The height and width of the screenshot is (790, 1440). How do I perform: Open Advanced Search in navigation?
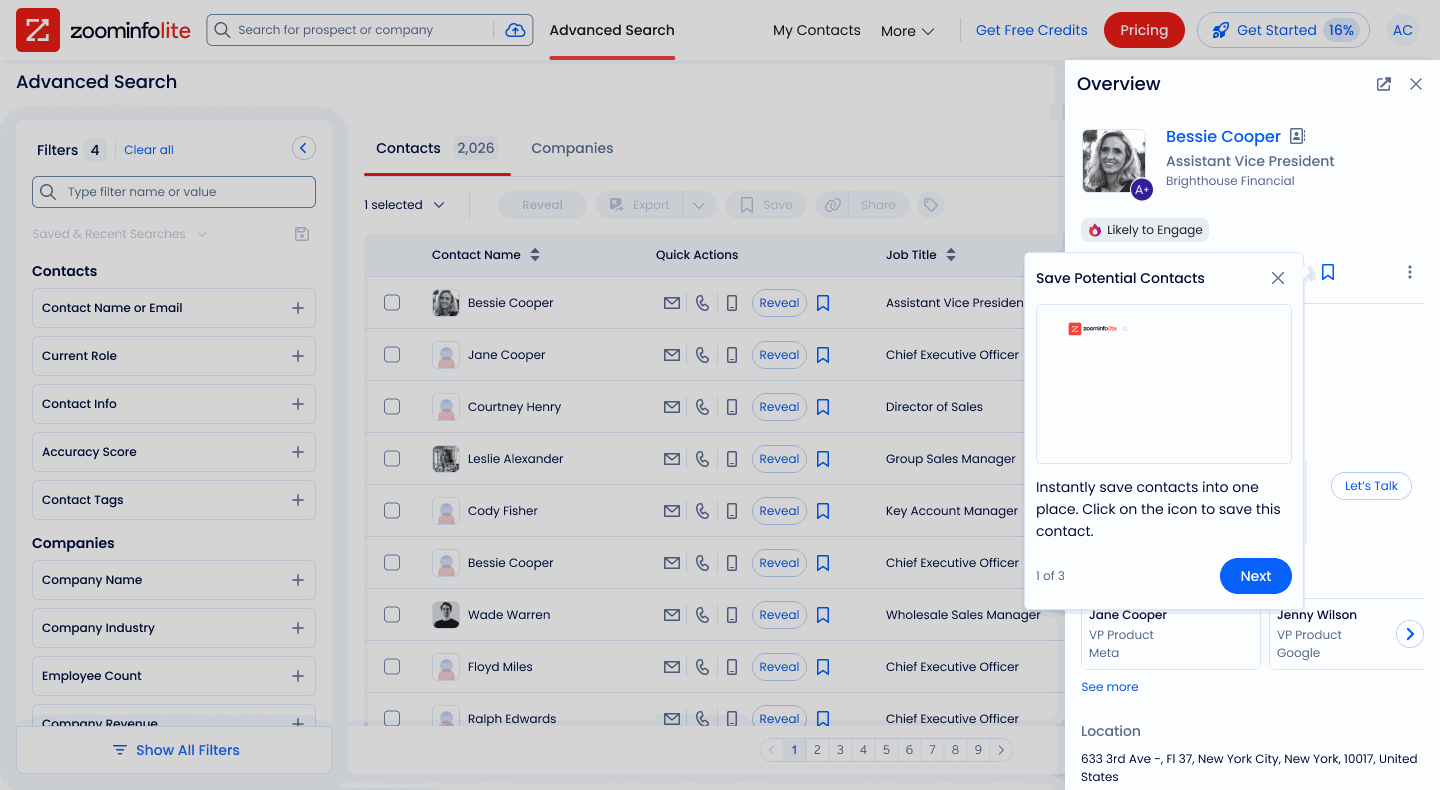pyautogui.click(x=612, y=30)
